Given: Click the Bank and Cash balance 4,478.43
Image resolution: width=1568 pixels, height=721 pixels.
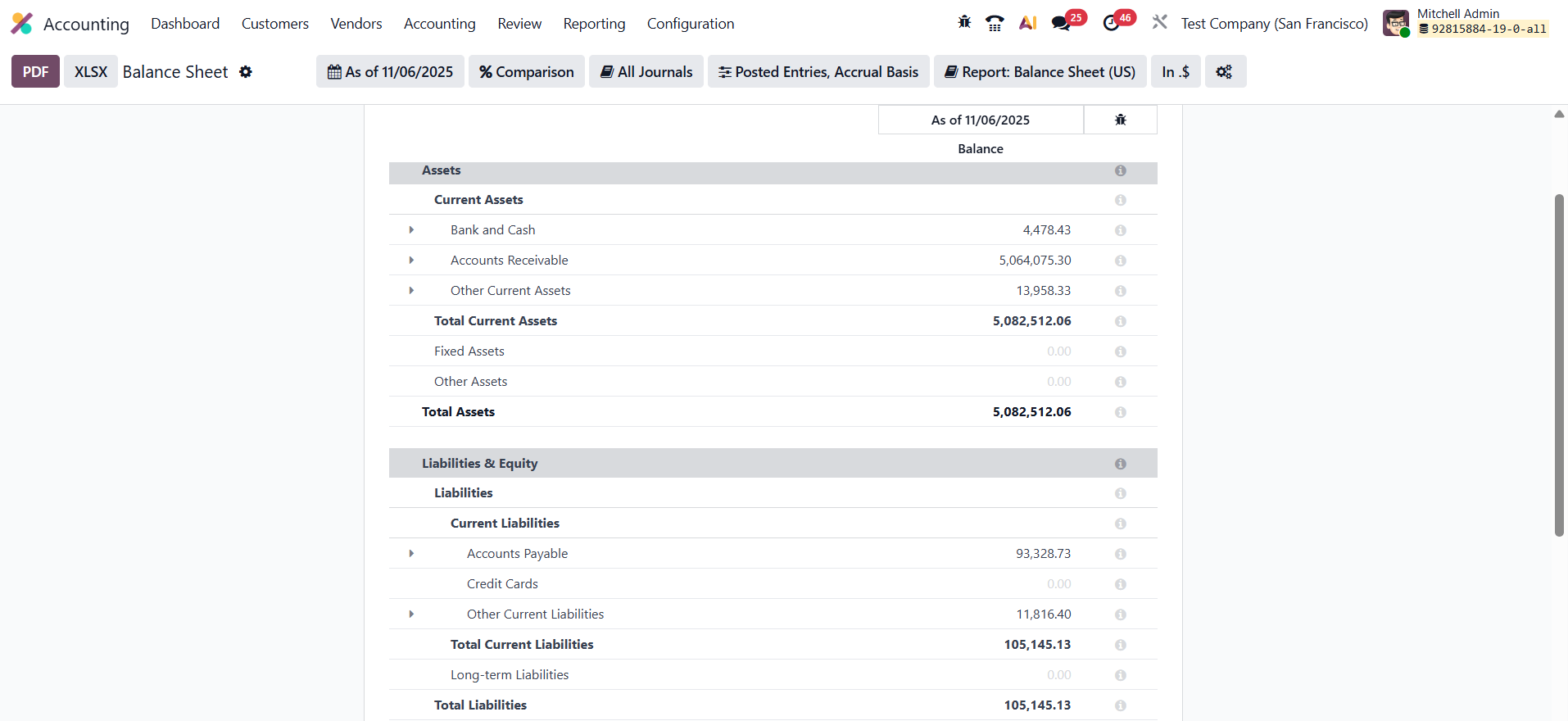Looking at the screenshot, I should (1046, 230).
